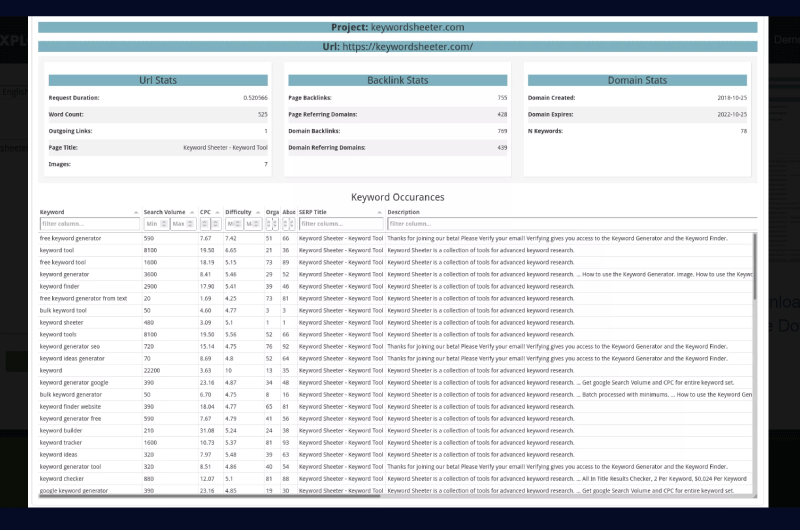The width and height of the screenshot is (800, 530).
Task: Focus the Difficulty minimum filter field
Action: [x=234, y=223]
